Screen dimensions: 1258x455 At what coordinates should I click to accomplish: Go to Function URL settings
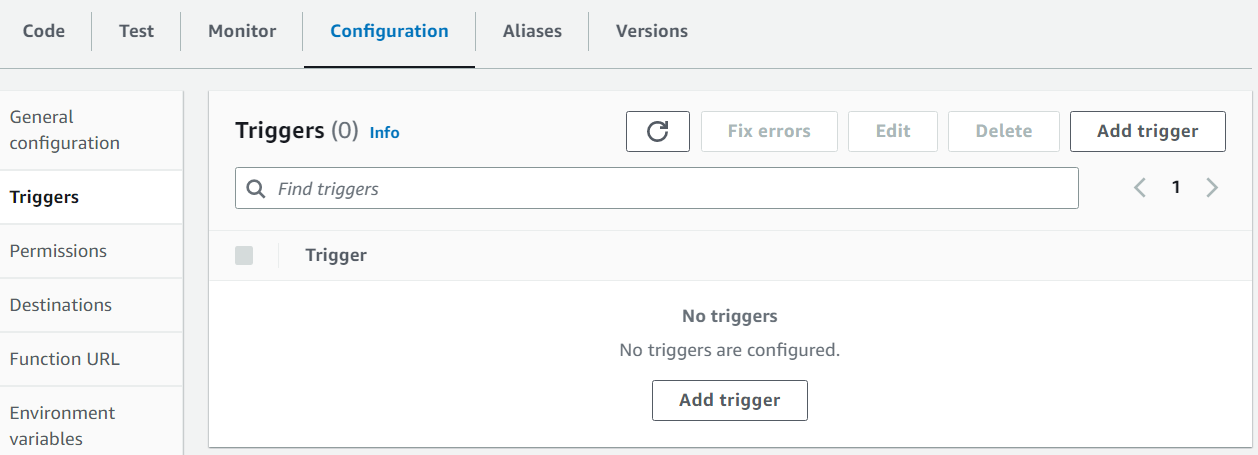pyautogui.click(x=65, y=359)
